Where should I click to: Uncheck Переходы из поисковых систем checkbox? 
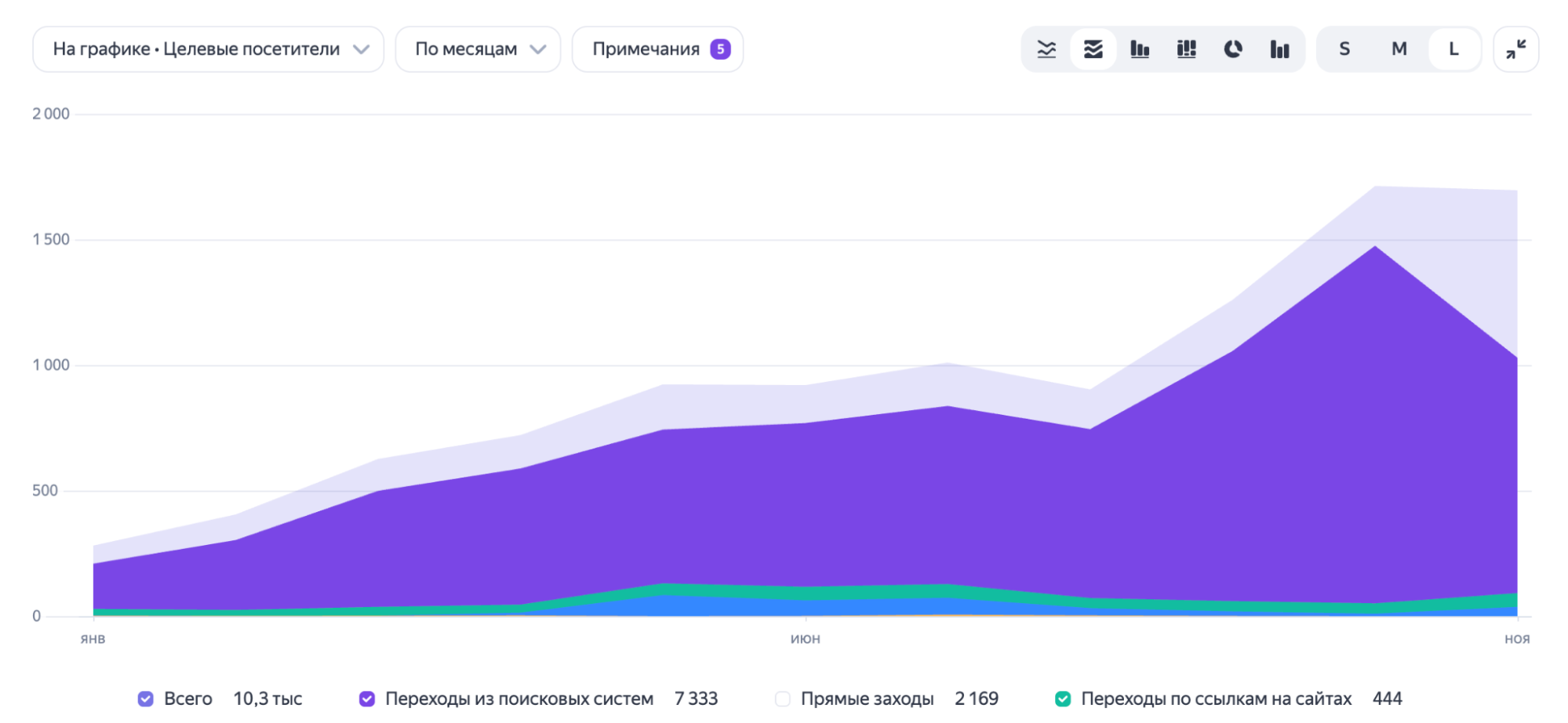(x=367, y=699)
